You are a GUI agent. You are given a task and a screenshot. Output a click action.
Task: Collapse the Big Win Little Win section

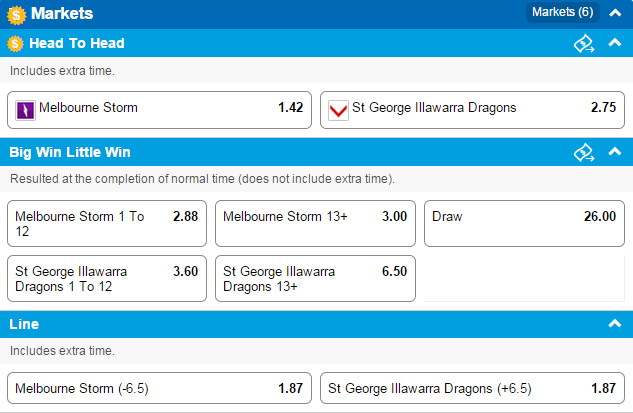615,151
